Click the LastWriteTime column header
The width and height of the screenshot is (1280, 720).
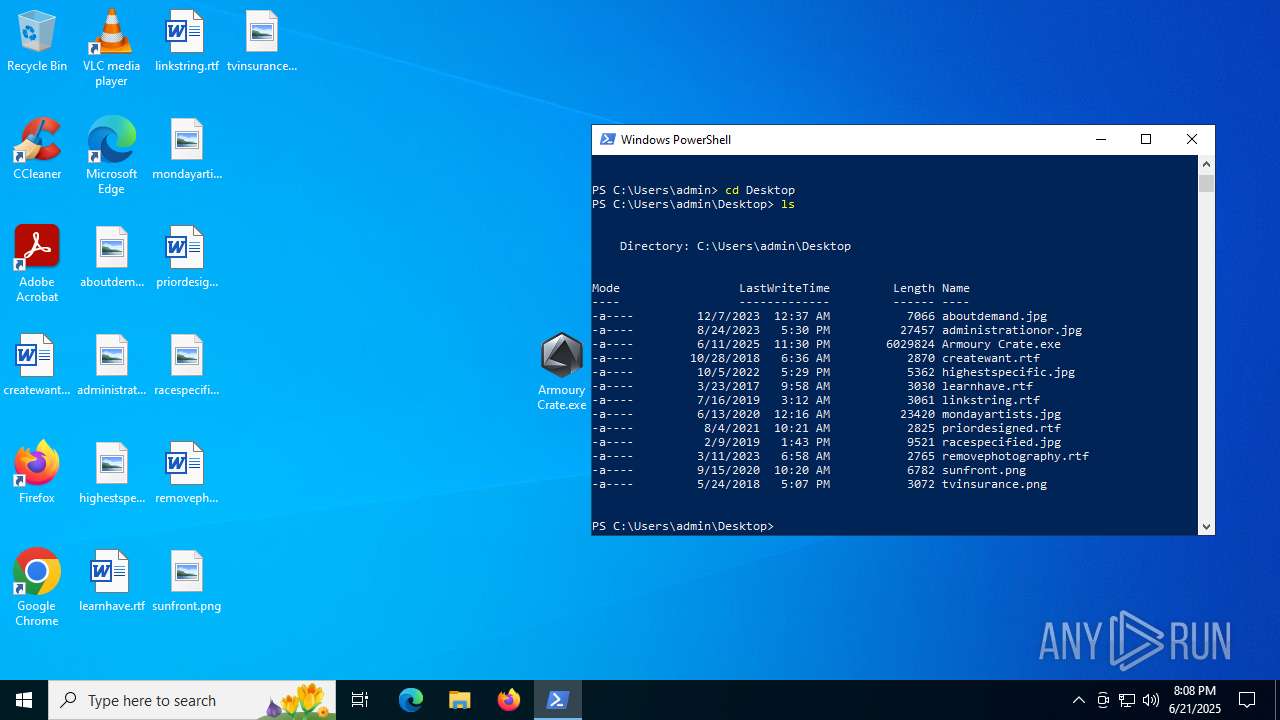coord(784,288)
